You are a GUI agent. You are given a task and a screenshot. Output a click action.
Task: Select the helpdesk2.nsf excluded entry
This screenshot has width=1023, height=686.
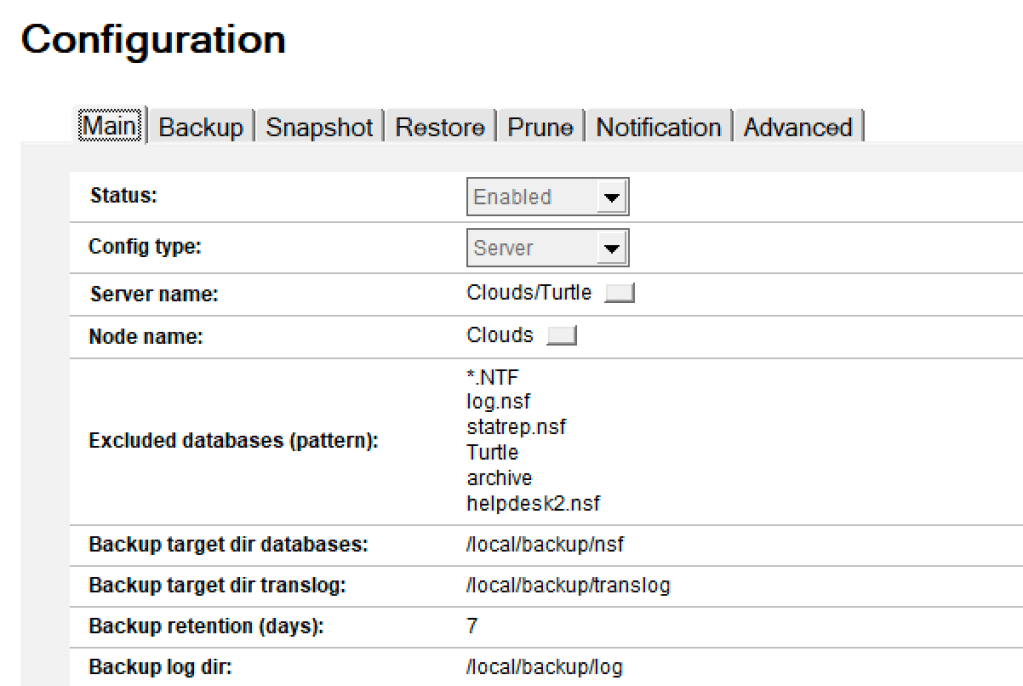click(x=533, y=503)
